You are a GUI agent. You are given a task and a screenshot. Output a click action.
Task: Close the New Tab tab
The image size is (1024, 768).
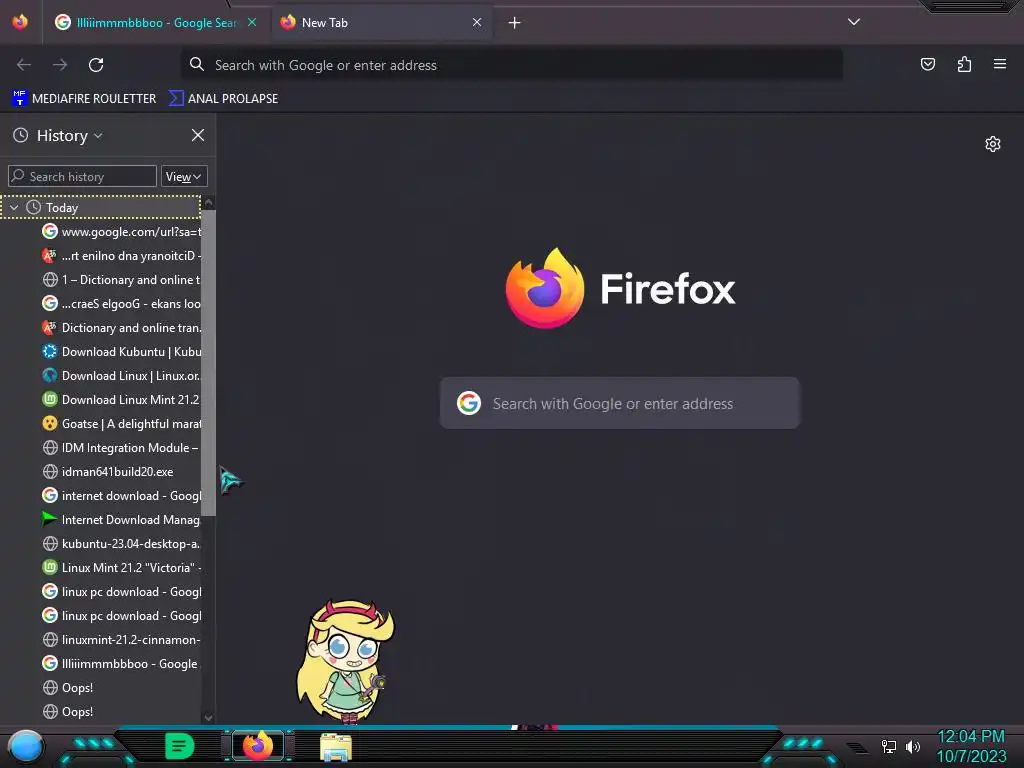(x=477, y=22)
